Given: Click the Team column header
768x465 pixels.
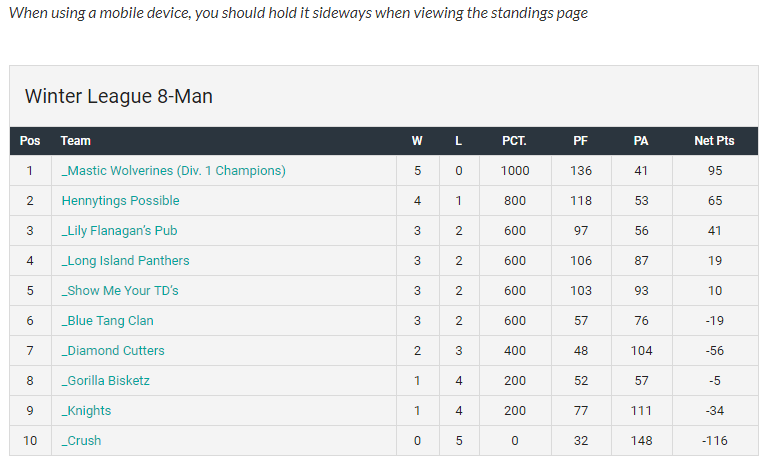Looking at the screenshot, I should click(x=76, y=141).
